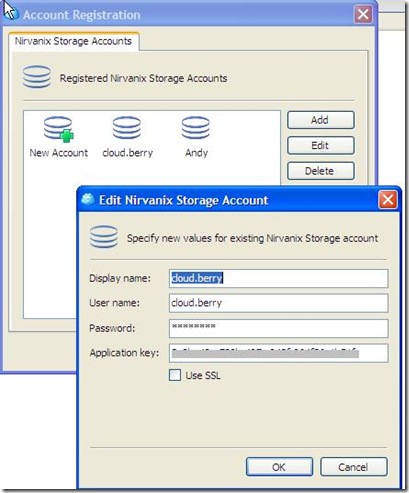This screenshot has height=493, width=409.
Task: Click the Password input field
Action: pyautogui.click(x=278, y=328)
